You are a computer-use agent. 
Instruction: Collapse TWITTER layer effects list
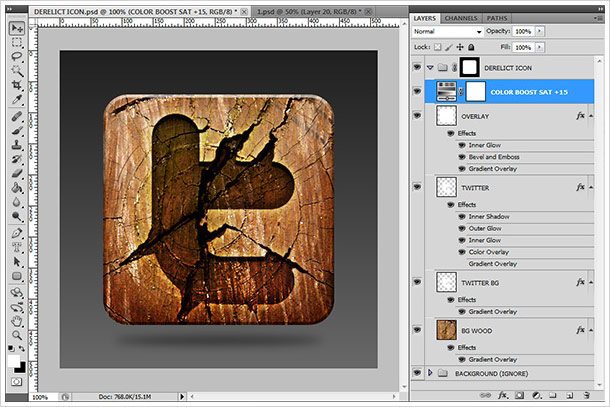[x=591, y=187]
